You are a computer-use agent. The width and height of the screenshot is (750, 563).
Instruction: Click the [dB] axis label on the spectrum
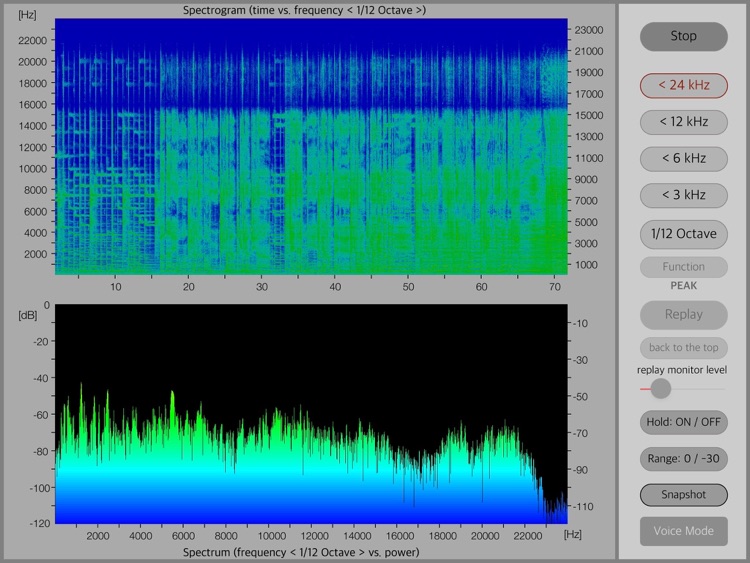(27, 316)
